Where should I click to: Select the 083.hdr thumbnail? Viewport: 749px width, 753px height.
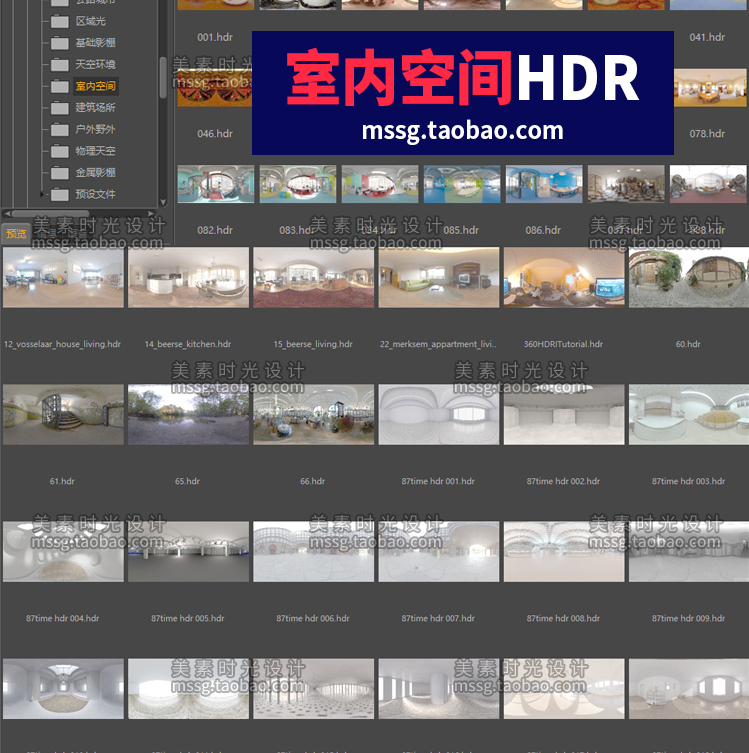pyautogui.click(x=298, y=184)
